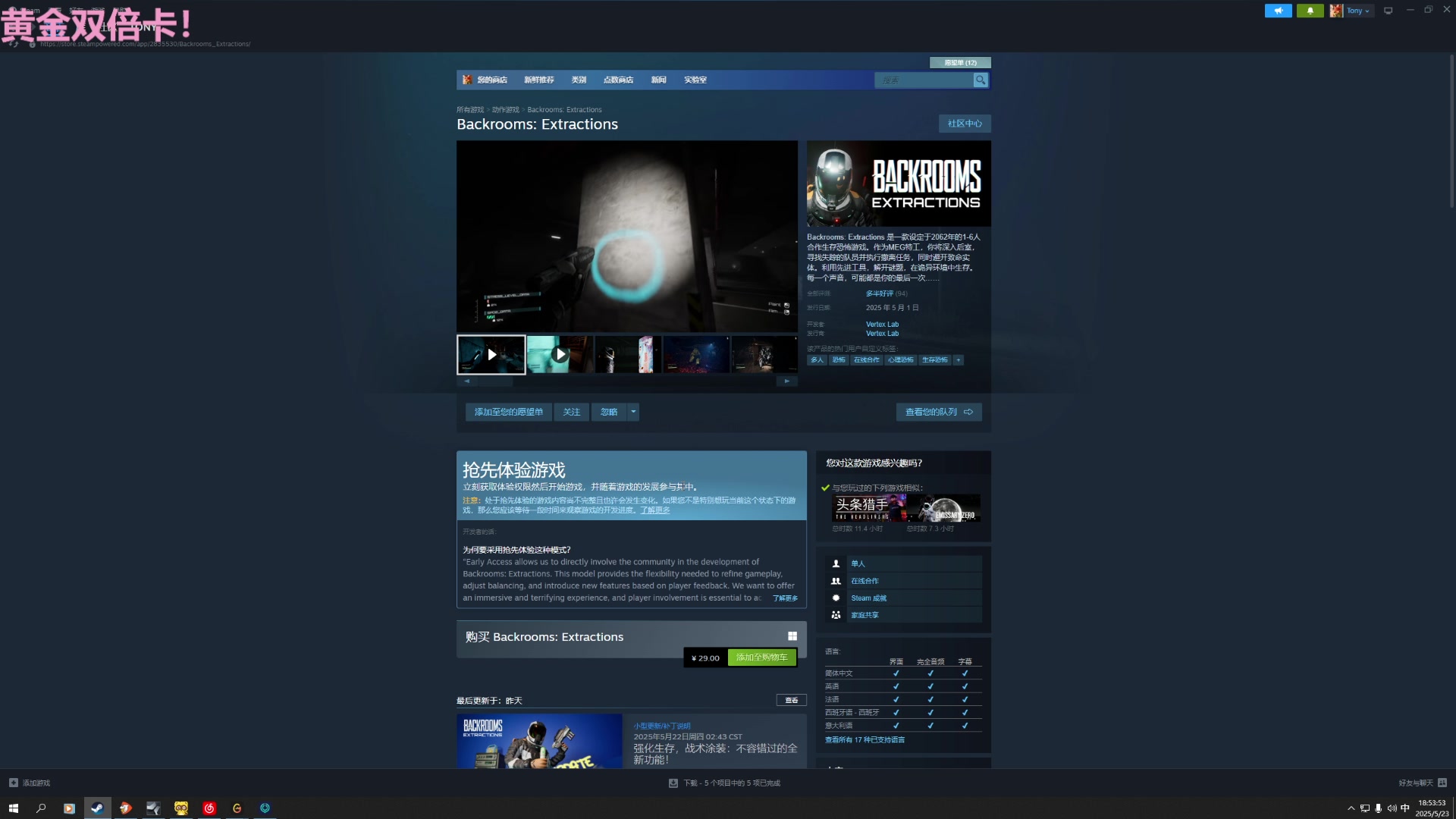
Task: Open publisher Vertex Lab link
Action: point(882,334)
